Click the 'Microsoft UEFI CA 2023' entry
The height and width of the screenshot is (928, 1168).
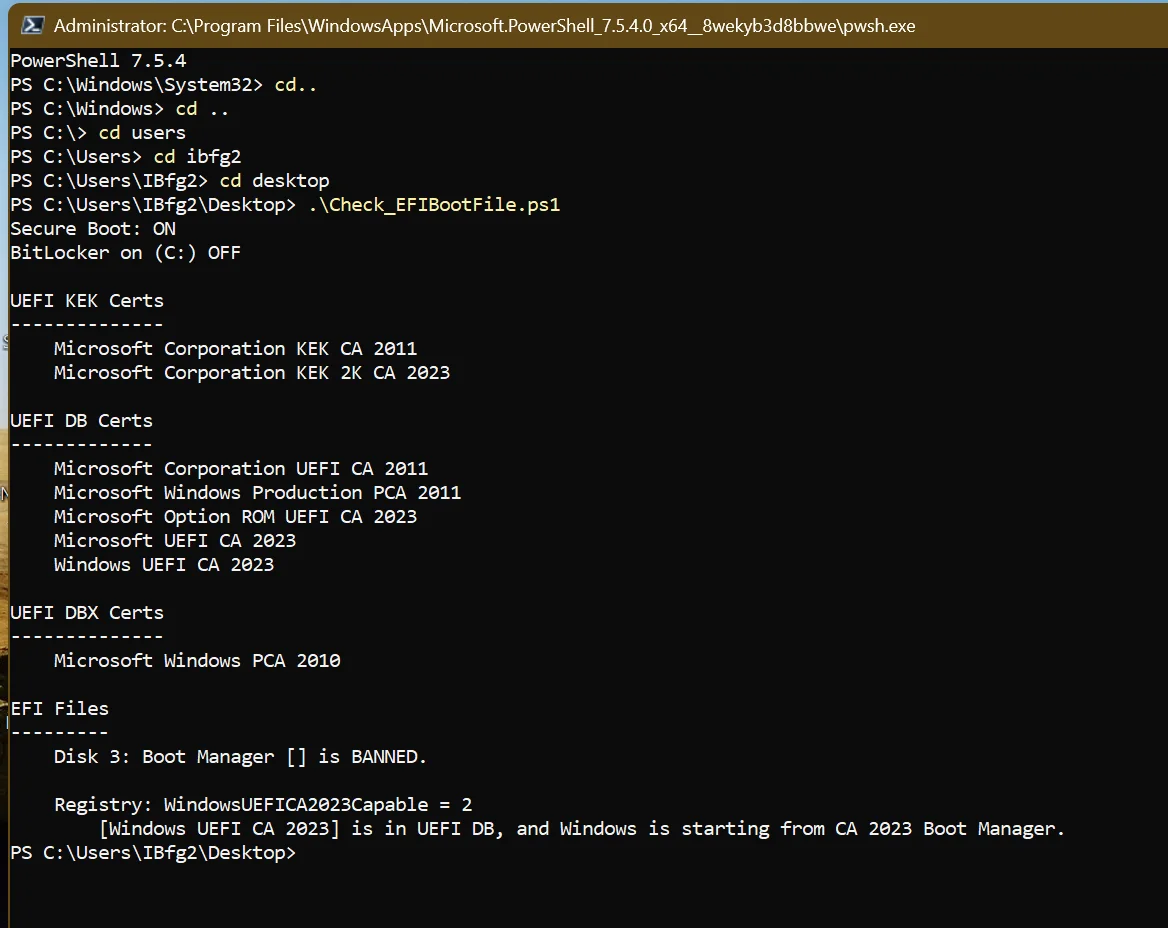[175, 541]
